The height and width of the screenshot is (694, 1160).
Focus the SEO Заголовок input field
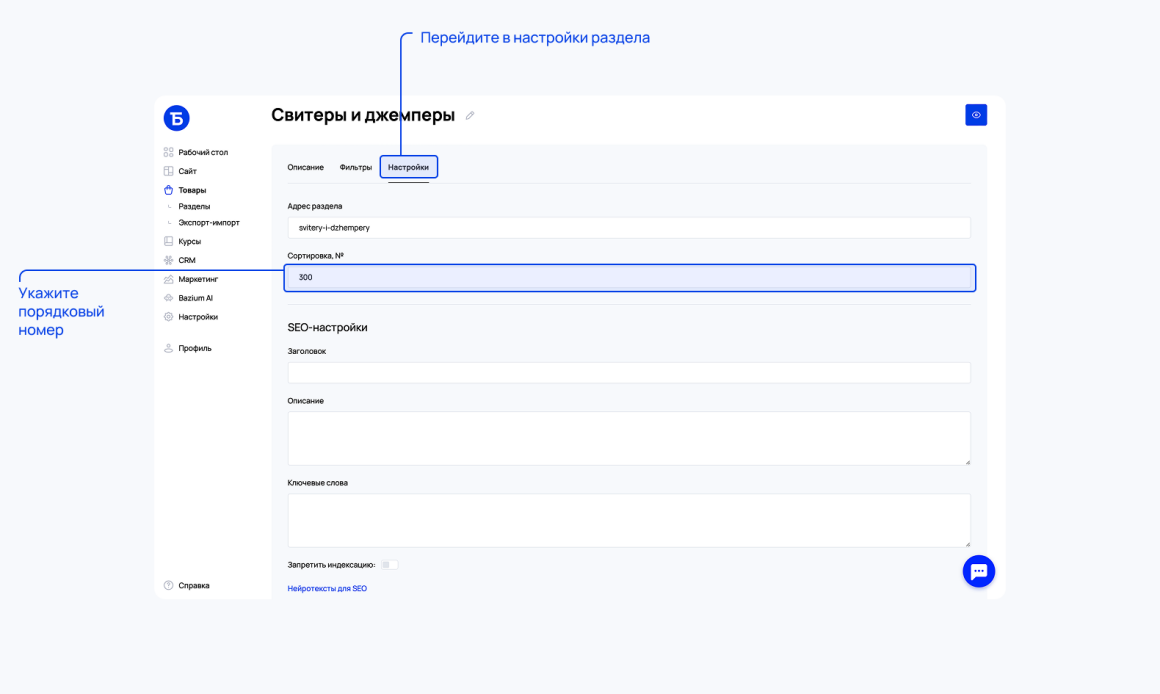click(629, 373)
